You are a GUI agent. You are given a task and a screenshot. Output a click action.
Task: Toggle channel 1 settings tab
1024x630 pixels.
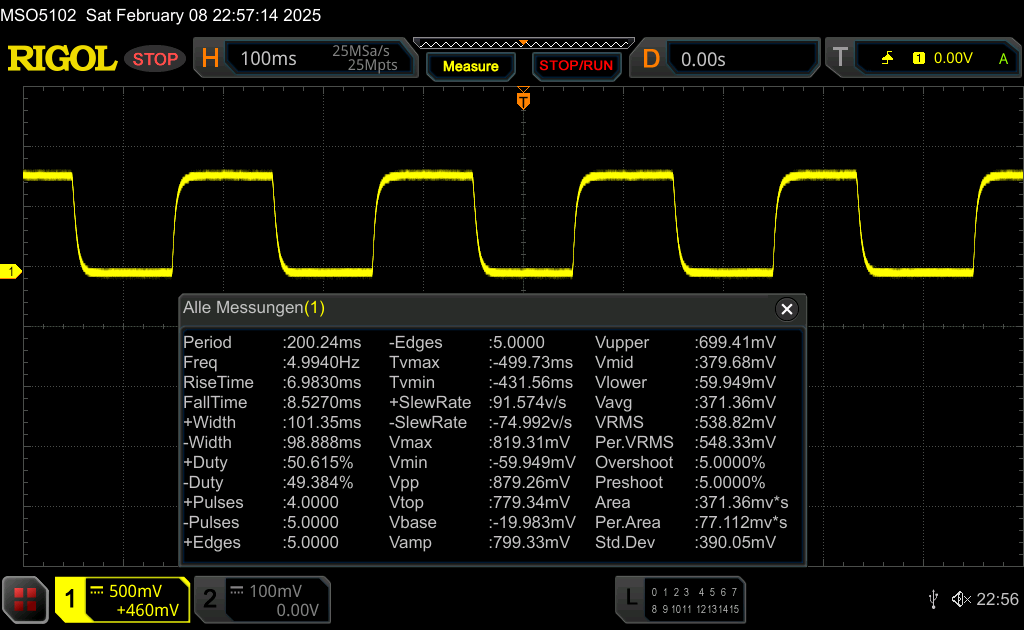pyautogui.click(x=122, y=599)
